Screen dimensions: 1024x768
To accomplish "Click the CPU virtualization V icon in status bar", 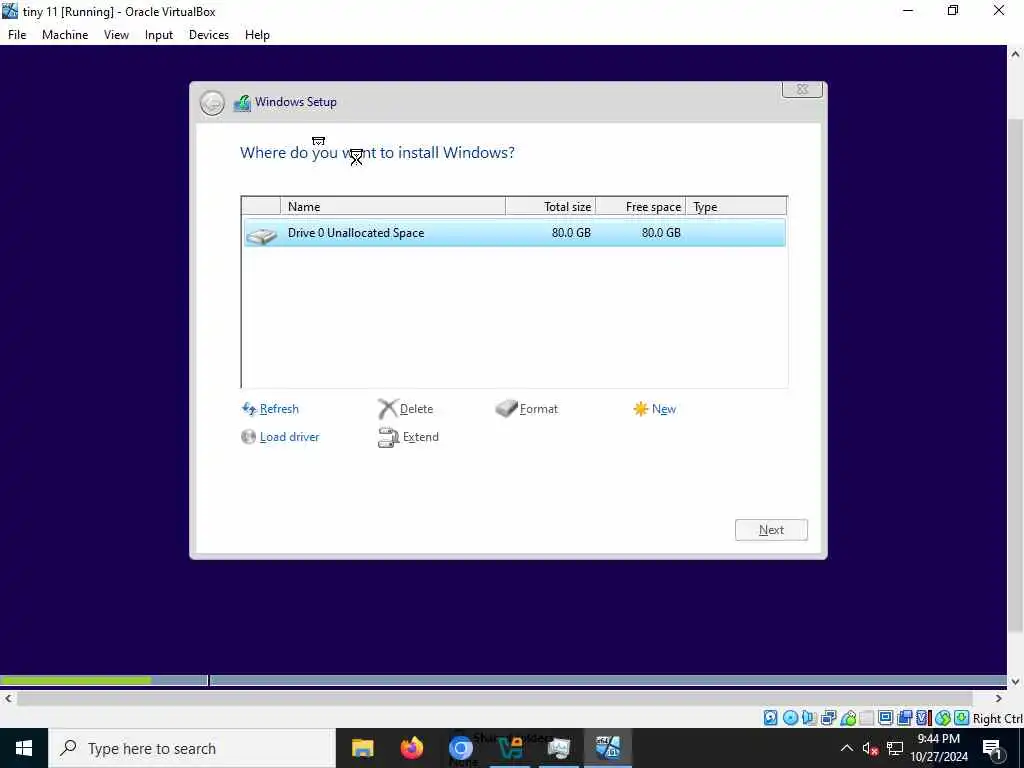I will (x=923, y=718).
